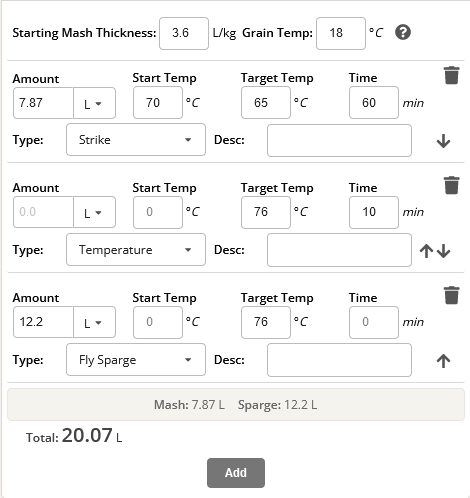This screenshot has height=498, width=470.
Task: Click the Fly Sparge description field
Action: (x=339, y=360)
